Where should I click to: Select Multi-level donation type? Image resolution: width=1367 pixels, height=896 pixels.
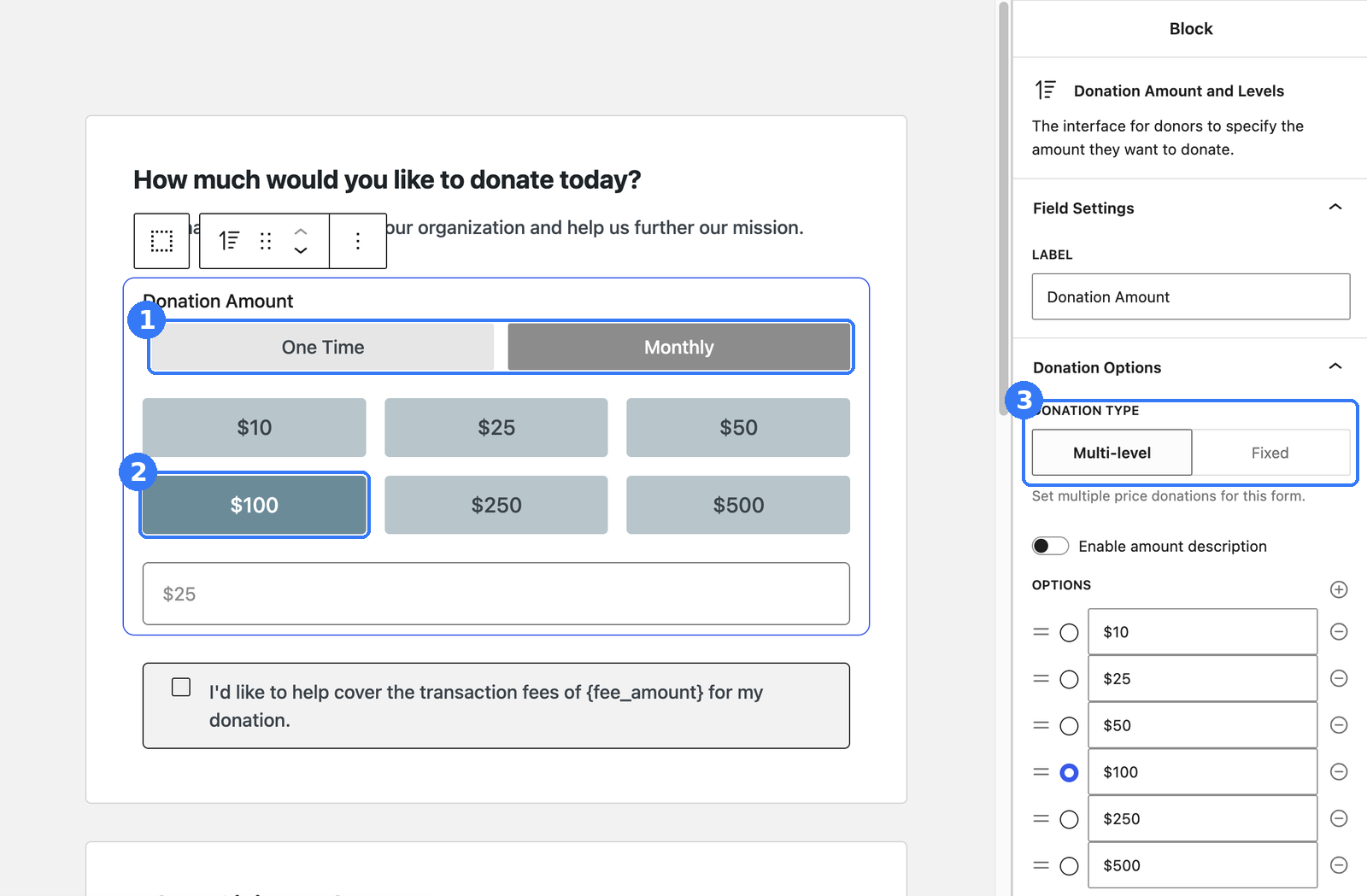1112,453
